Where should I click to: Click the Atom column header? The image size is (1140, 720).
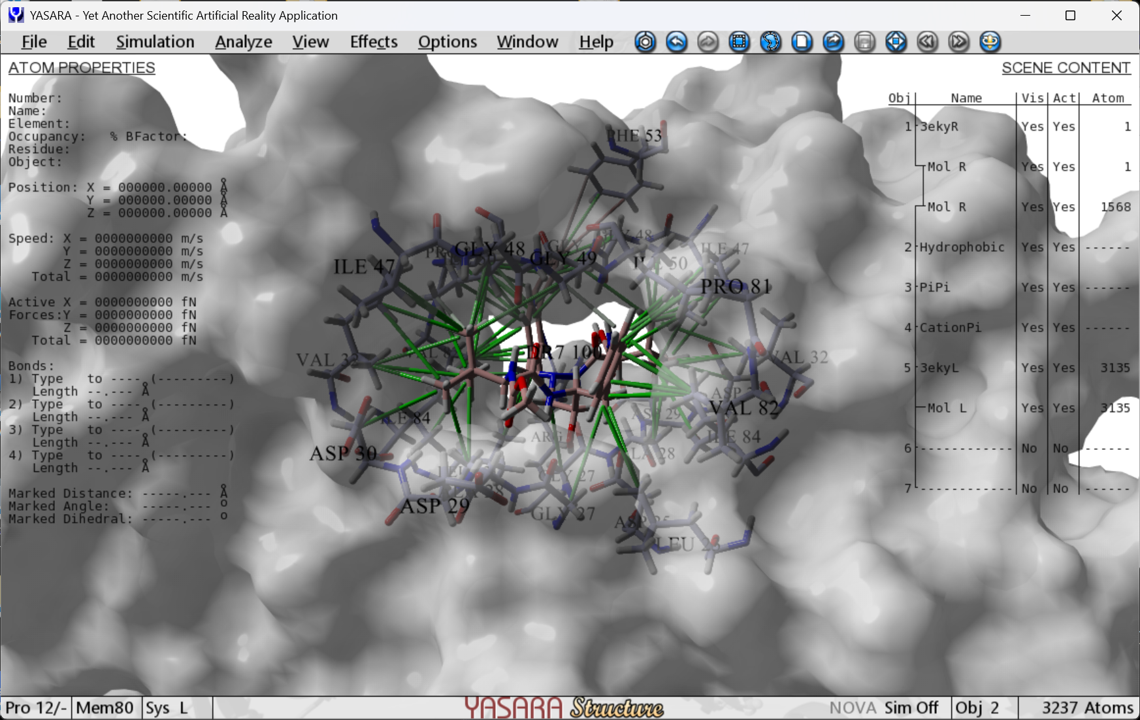1107,98
